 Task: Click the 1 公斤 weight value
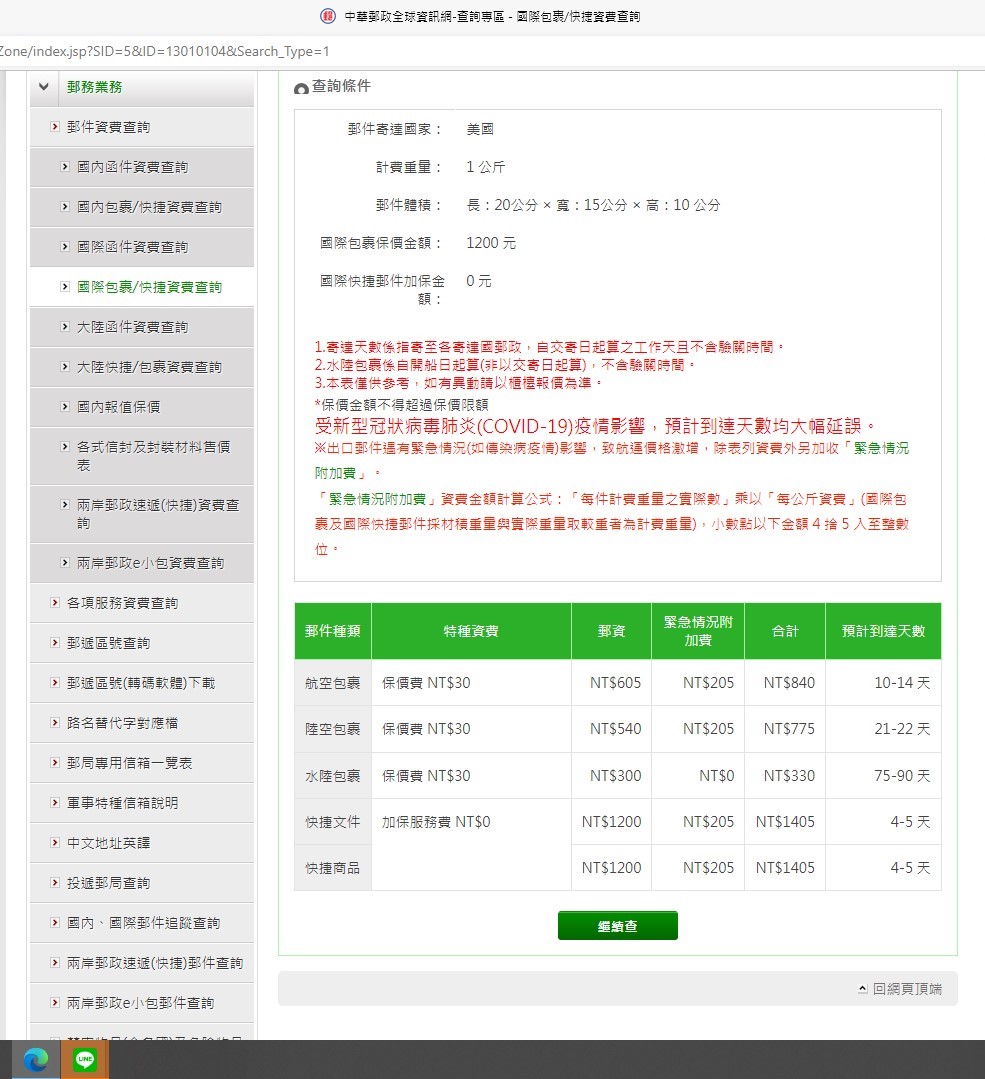(x=485, y=167)
